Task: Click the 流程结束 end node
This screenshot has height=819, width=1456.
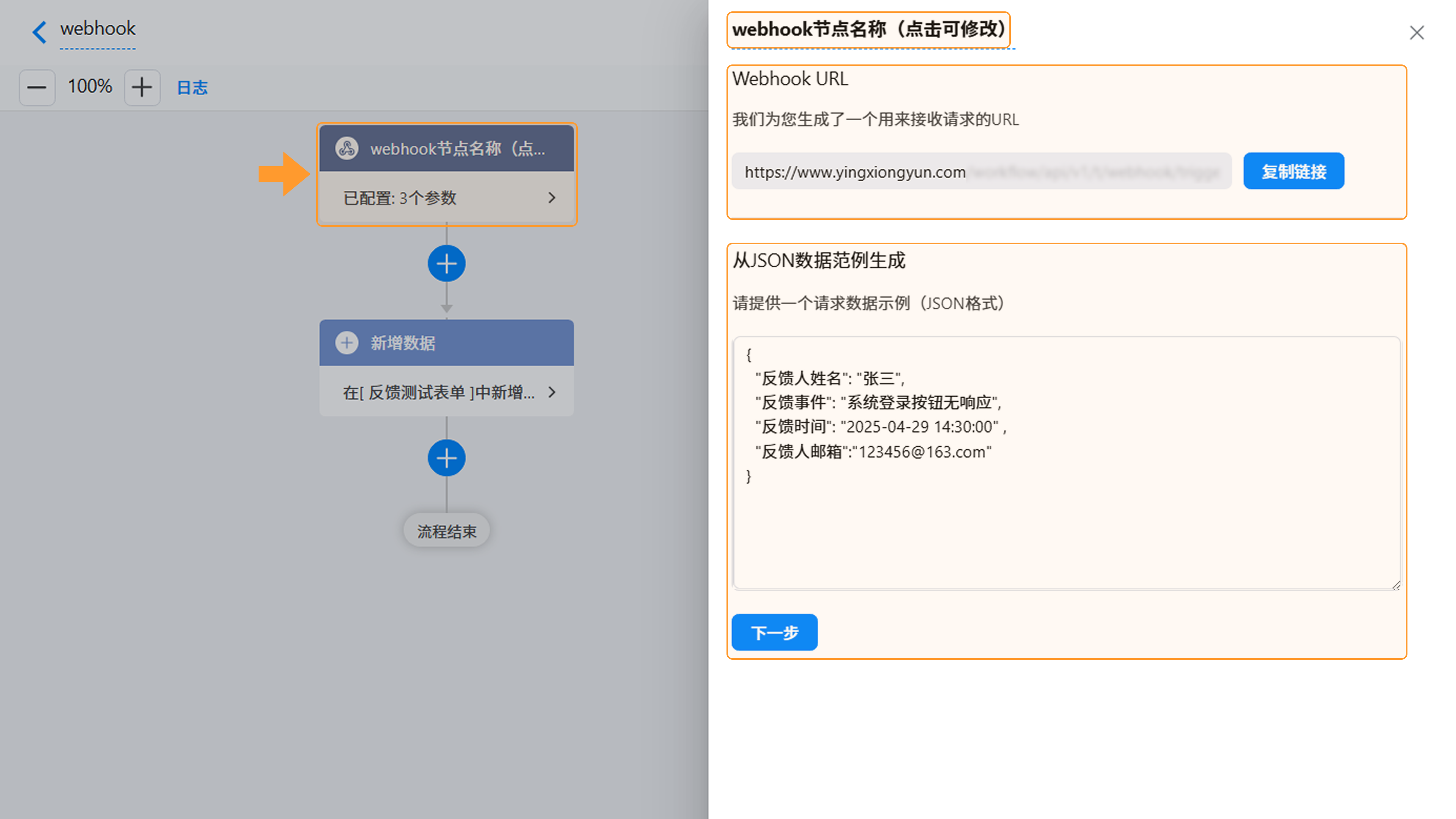Action: (x=447, y=531)
